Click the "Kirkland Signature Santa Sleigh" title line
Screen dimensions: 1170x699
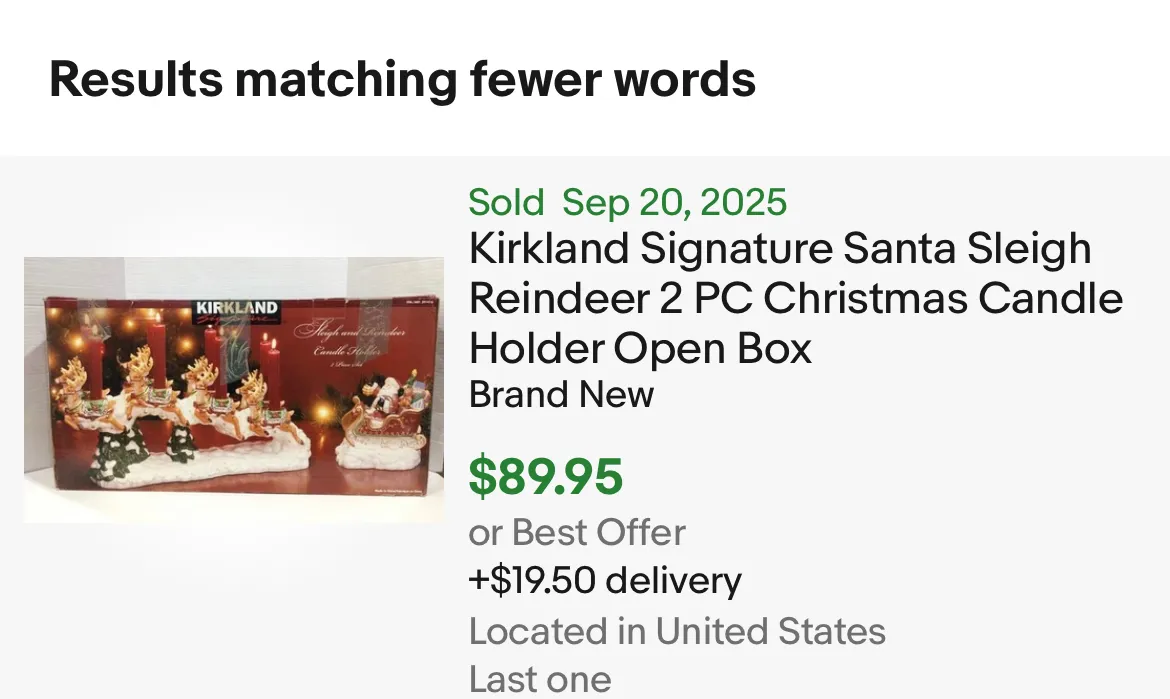pos(780,249)
